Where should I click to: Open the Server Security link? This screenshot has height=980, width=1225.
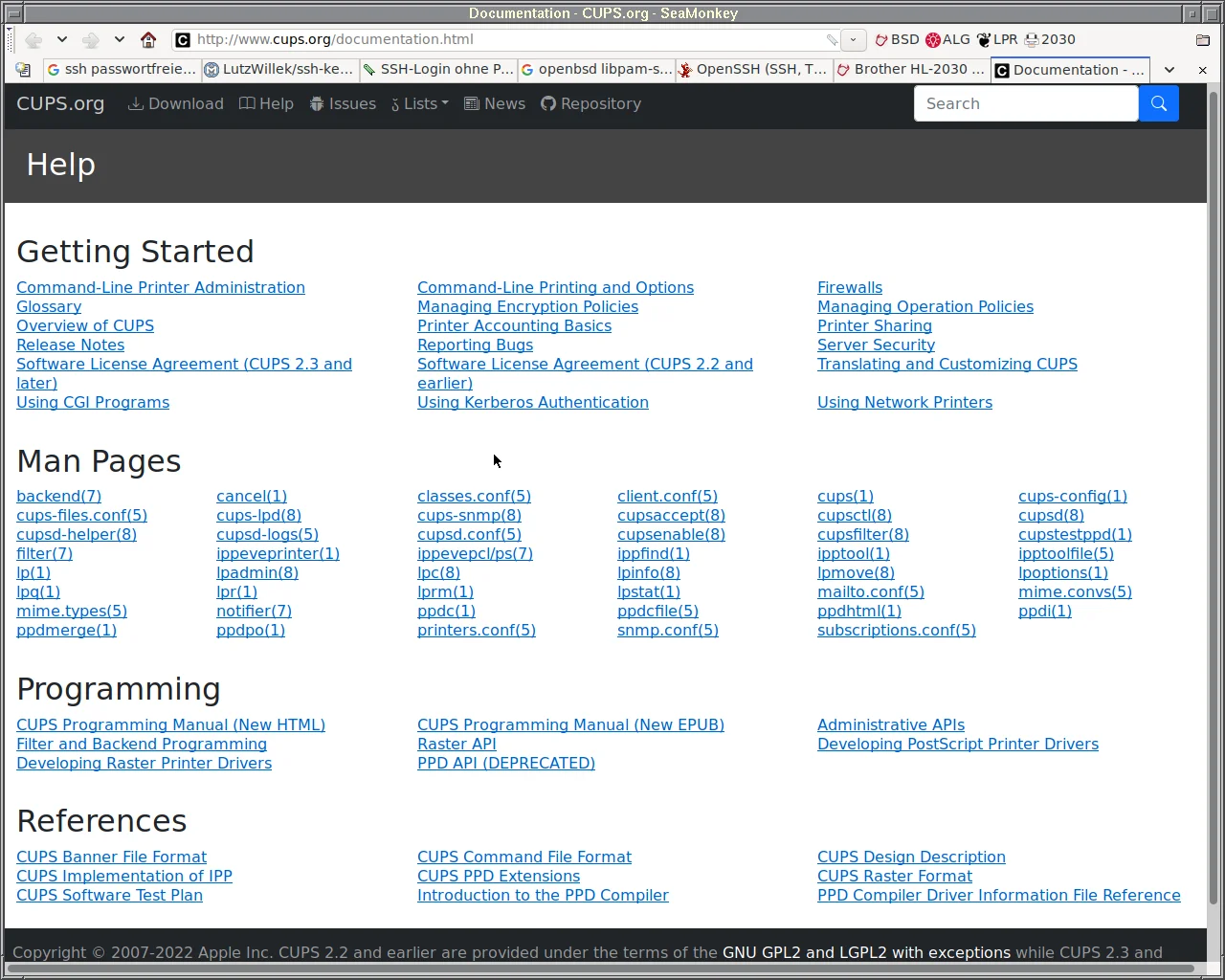pos(876,345)
